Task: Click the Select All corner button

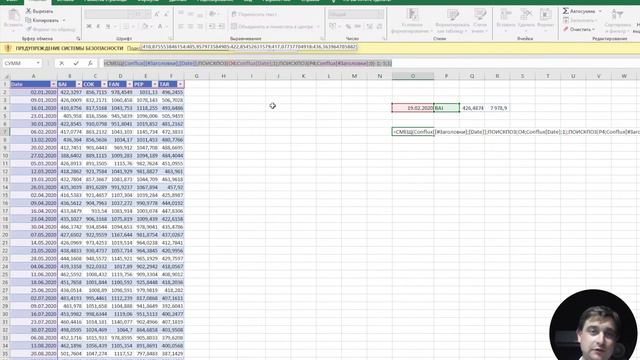Action: tap(5, 76)
